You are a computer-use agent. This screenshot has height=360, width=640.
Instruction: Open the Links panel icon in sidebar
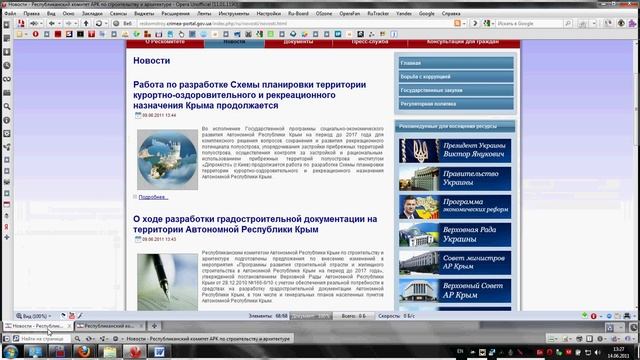tap(7, 79)
